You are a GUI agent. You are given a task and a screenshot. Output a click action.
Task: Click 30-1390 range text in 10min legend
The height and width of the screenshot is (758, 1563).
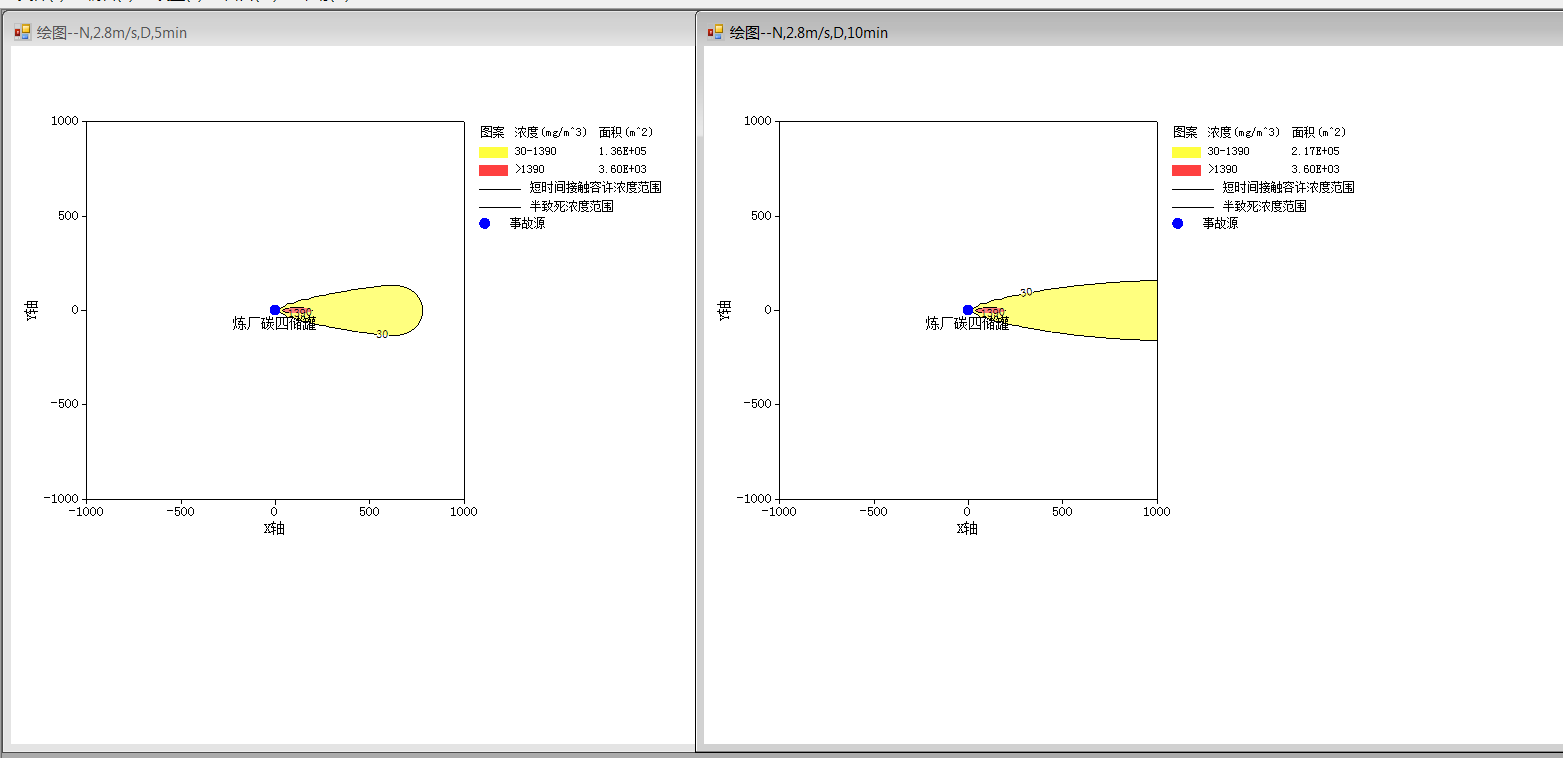(x=1228, y=151)
